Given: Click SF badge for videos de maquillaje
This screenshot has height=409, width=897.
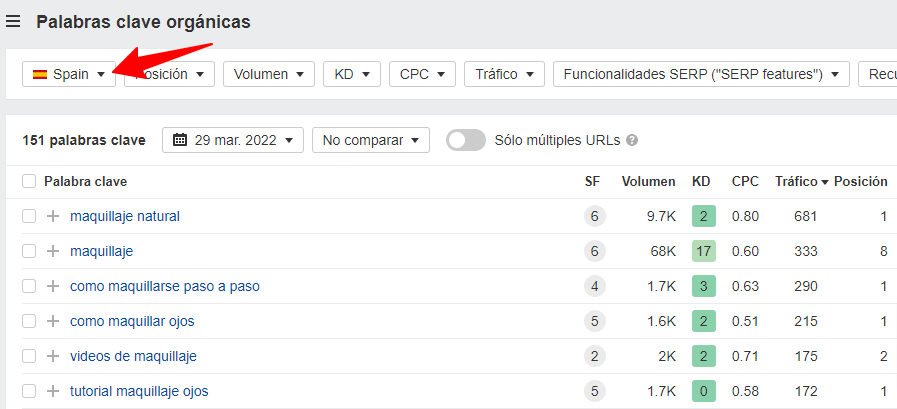Looking at the screenshot, I should (595, 356).
